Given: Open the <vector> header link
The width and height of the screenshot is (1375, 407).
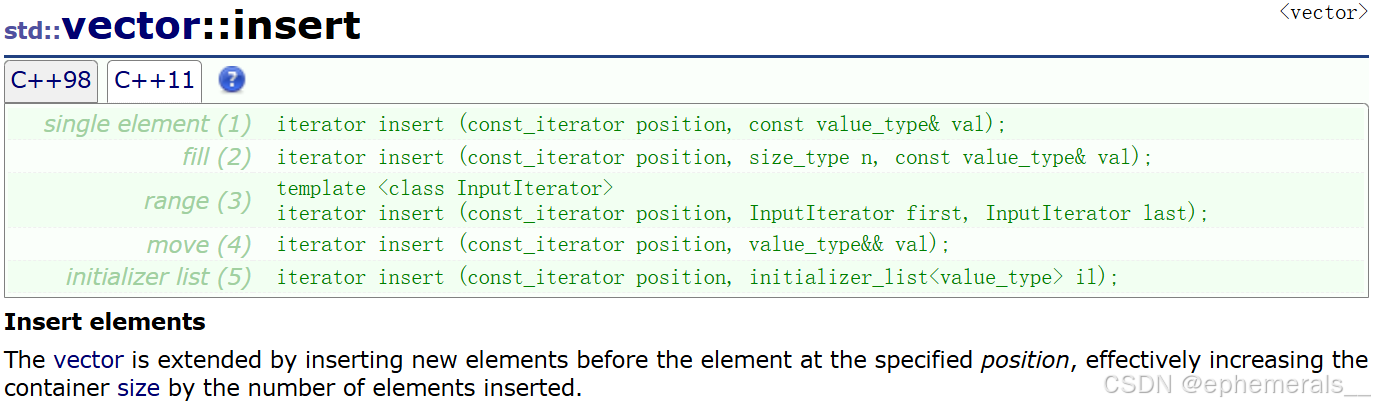Looking at the screenshot, I should click(x=1322, y=13).
